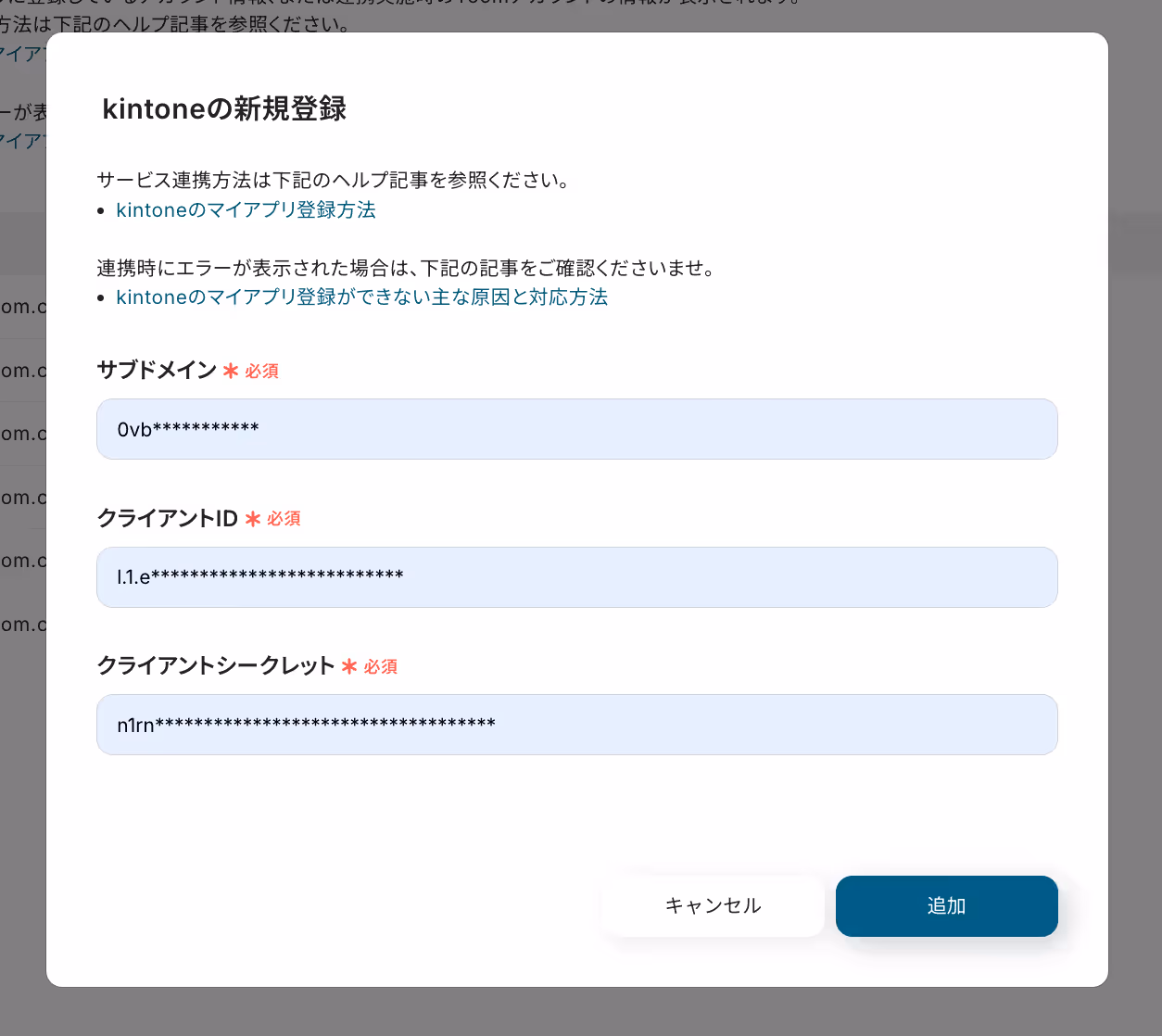Open kintoneのマイアプリ登録ができない主な原因と対応方法 link
1162x1036 pixels.
pos(362,297)
